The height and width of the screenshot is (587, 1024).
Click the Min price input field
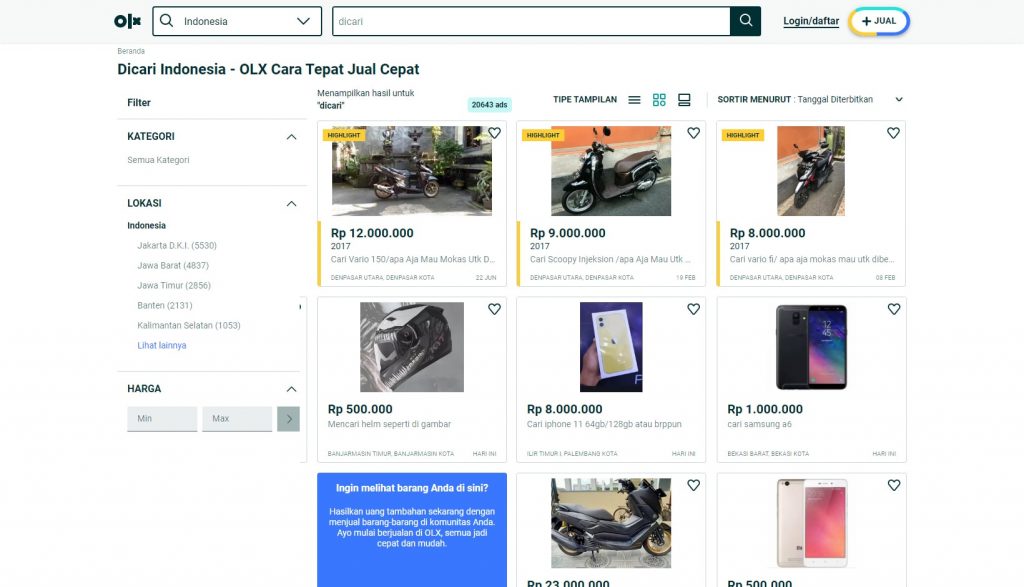pos(162,419)
